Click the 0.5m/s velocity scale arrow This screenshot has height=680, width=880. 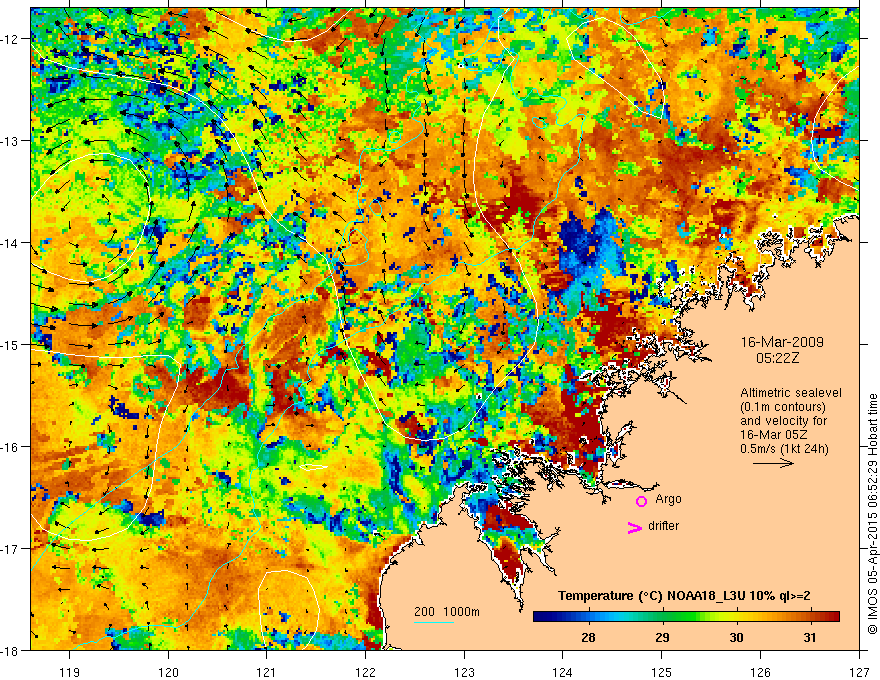click(x=773, y=463)
